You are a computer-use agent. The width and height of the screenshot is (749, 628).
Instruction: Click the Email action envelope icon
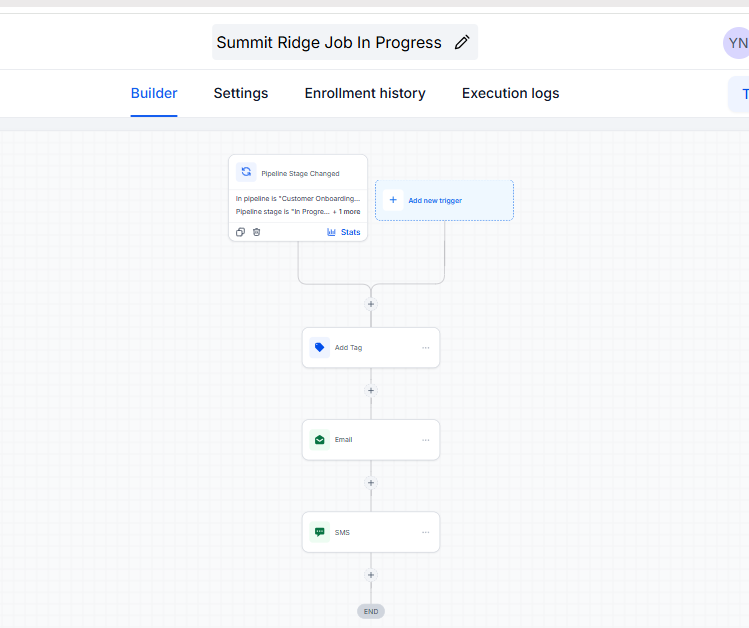click(320, 440)
